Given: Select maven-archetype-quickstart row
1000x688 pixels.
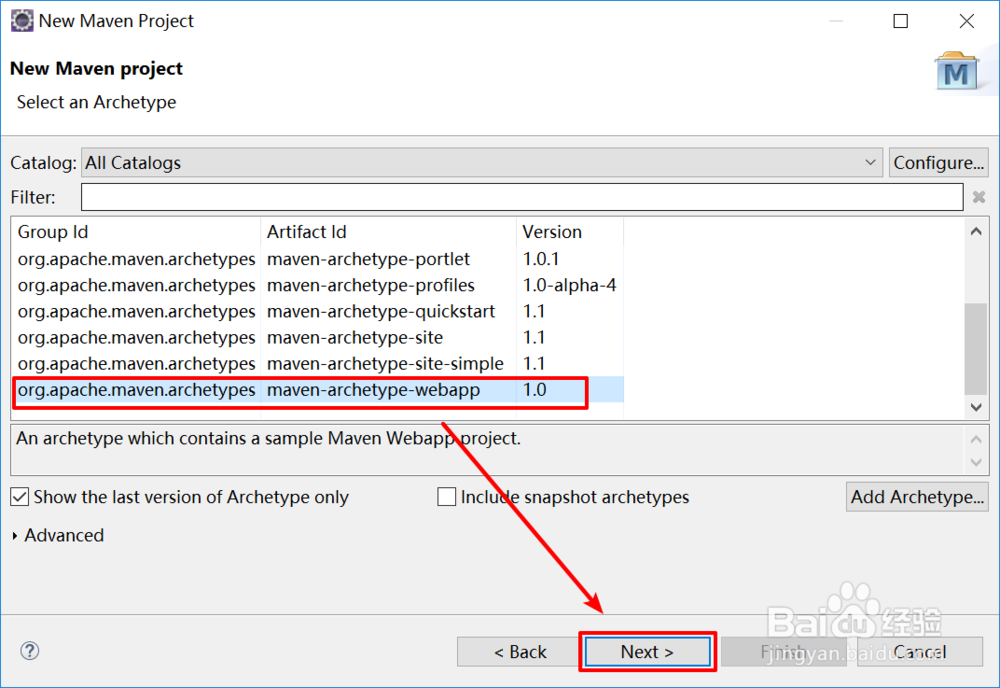Looking at the screenshot, I should [x=318, y=311].
